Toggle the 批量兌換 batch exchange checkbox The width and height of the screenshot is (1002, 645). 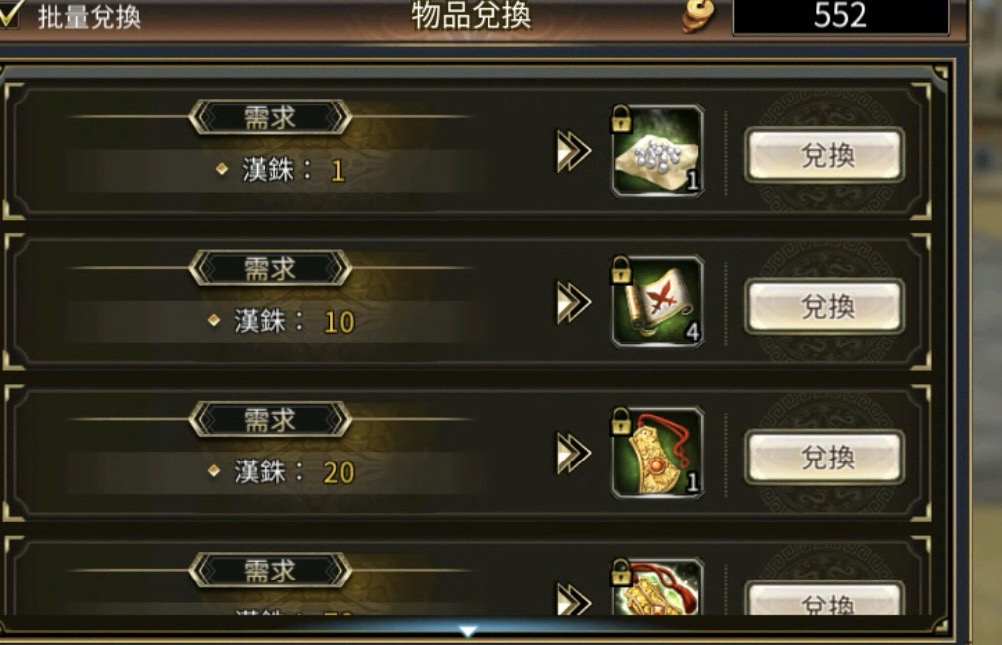click(9, 14)
